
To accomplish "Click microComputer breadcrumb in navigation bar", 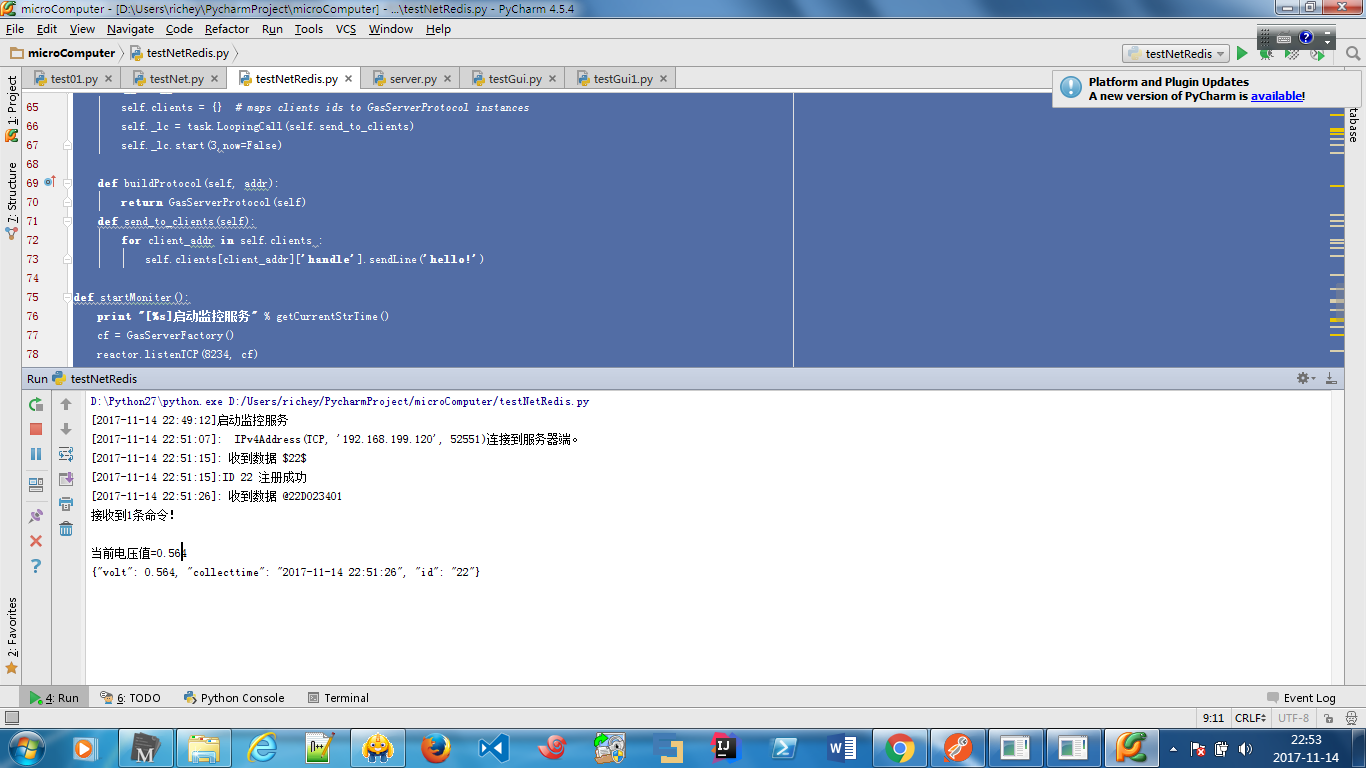I will point(62,53).
